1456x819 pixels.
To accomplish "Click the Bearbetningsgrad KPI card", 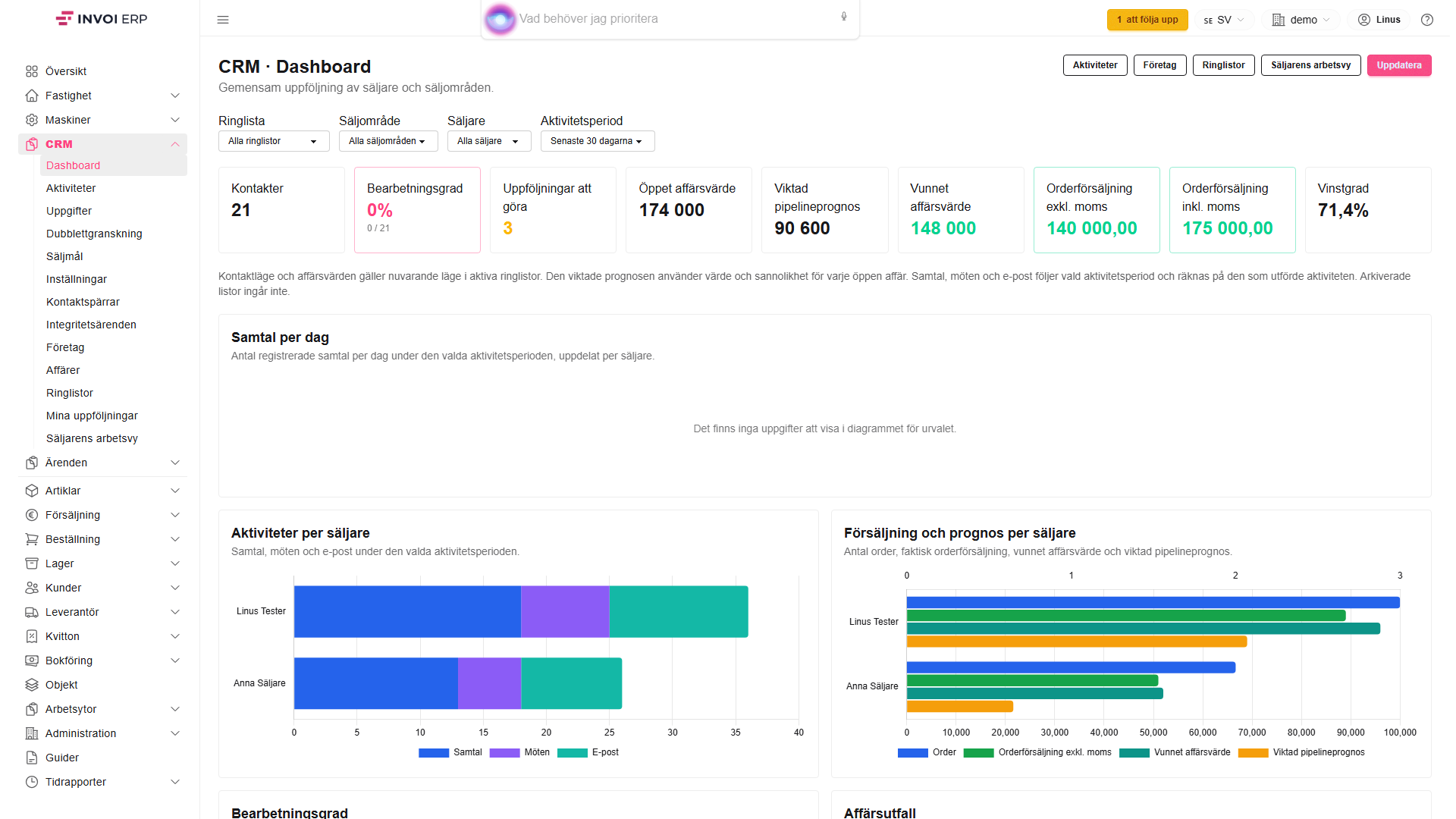I will [x=417, y=210].
